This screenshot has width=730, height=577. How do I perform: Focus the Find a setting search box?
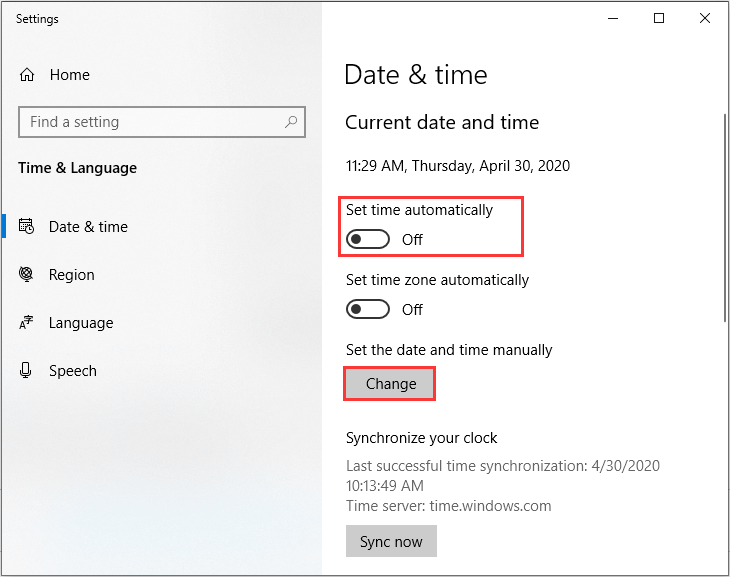tap(150, 122)
